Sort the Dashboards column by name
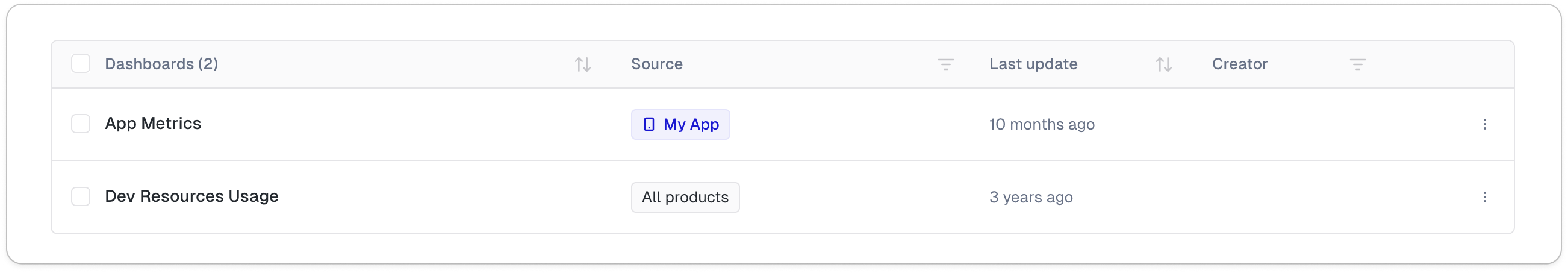This screenshot has height=273, width=1568. [582, 64]
